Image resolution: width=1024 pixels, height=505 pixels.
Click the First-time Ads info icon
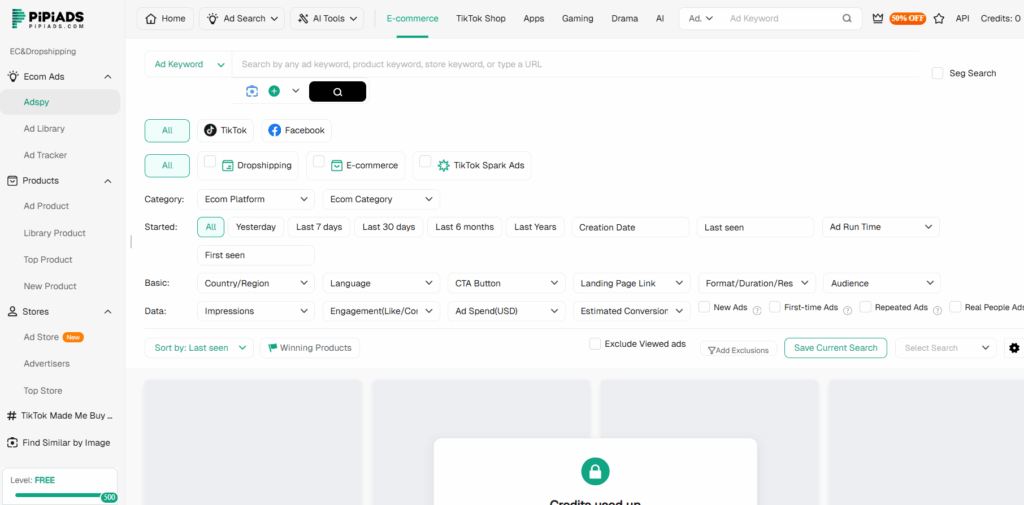point(848,311)
